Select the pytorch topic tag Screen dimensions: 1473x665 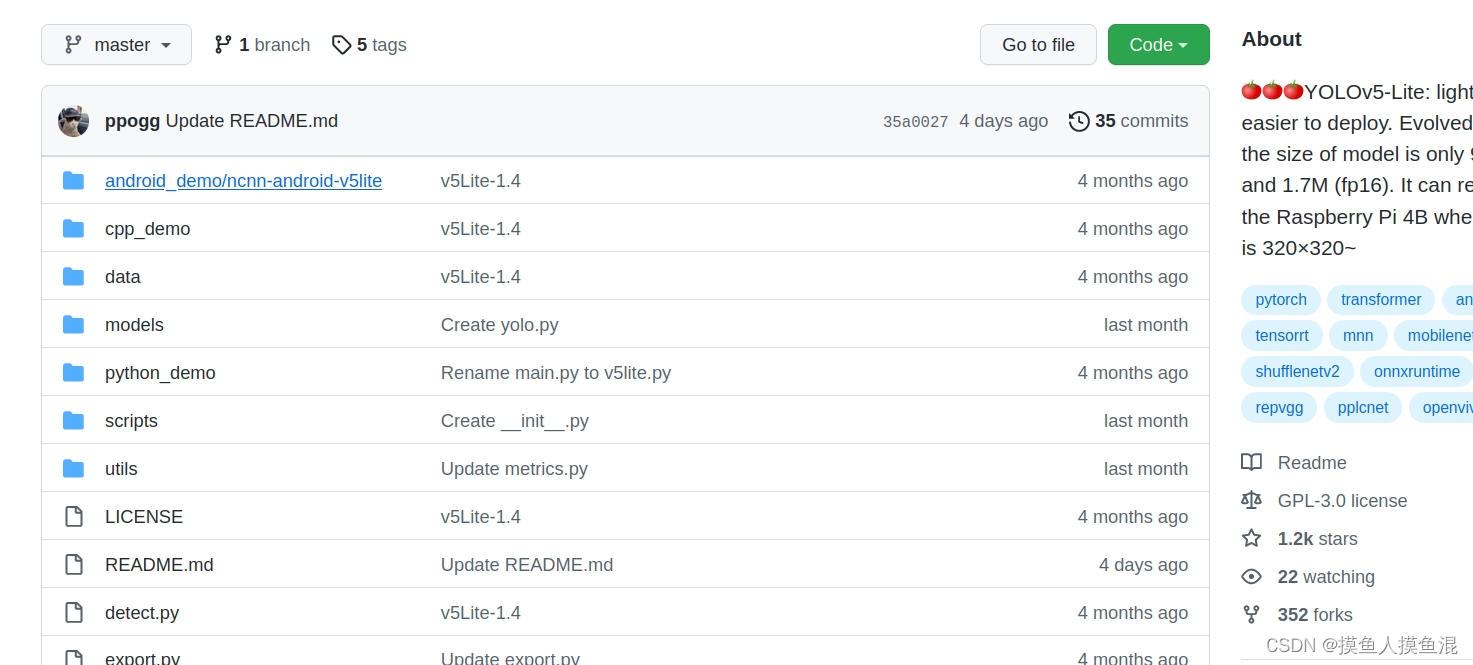pos(1281,300)
